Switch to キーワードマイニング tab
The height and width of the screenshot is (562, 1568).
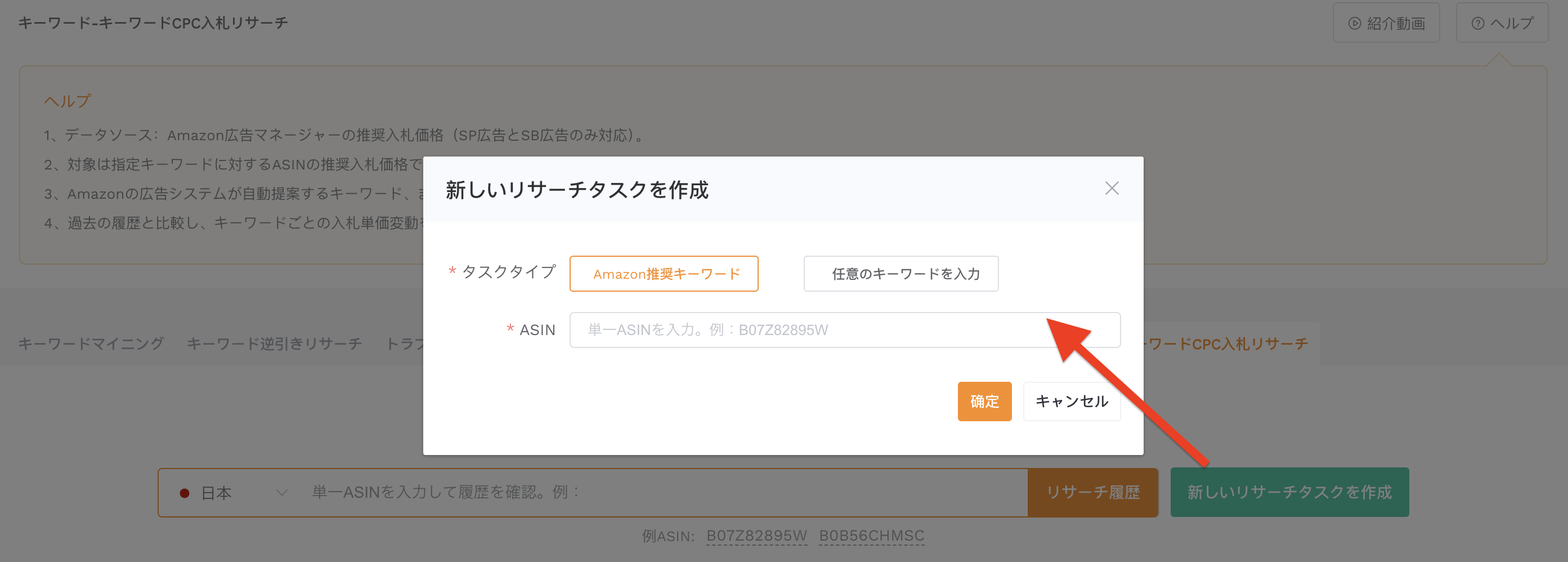91,344
